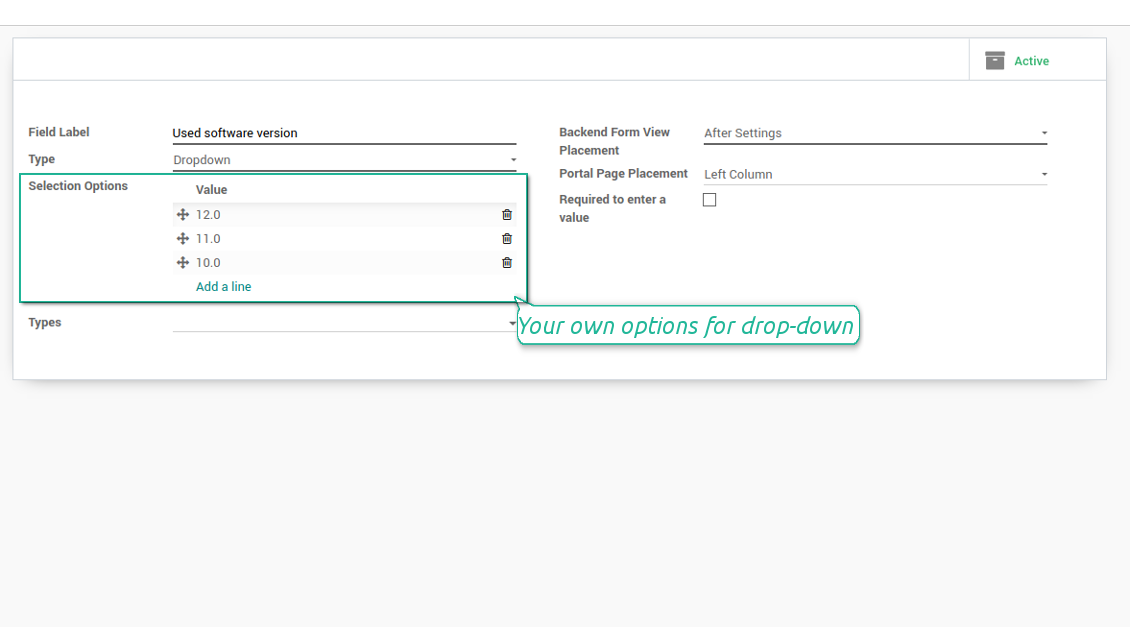The height and width of the screenshot is (627, 1130).
Task: Delete the 11.0 option with trash icon
Action: coord(507,239)
